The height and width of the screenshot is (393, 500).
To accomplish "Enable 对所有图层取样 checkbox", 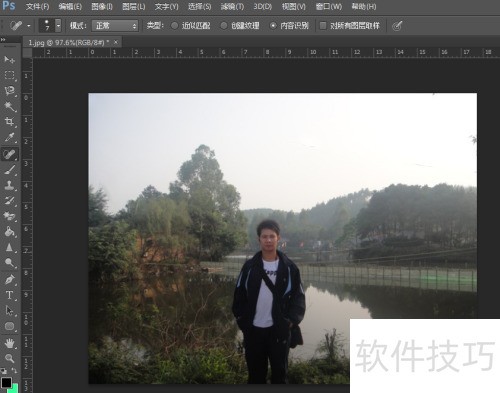I will click(x=323, y=26).
